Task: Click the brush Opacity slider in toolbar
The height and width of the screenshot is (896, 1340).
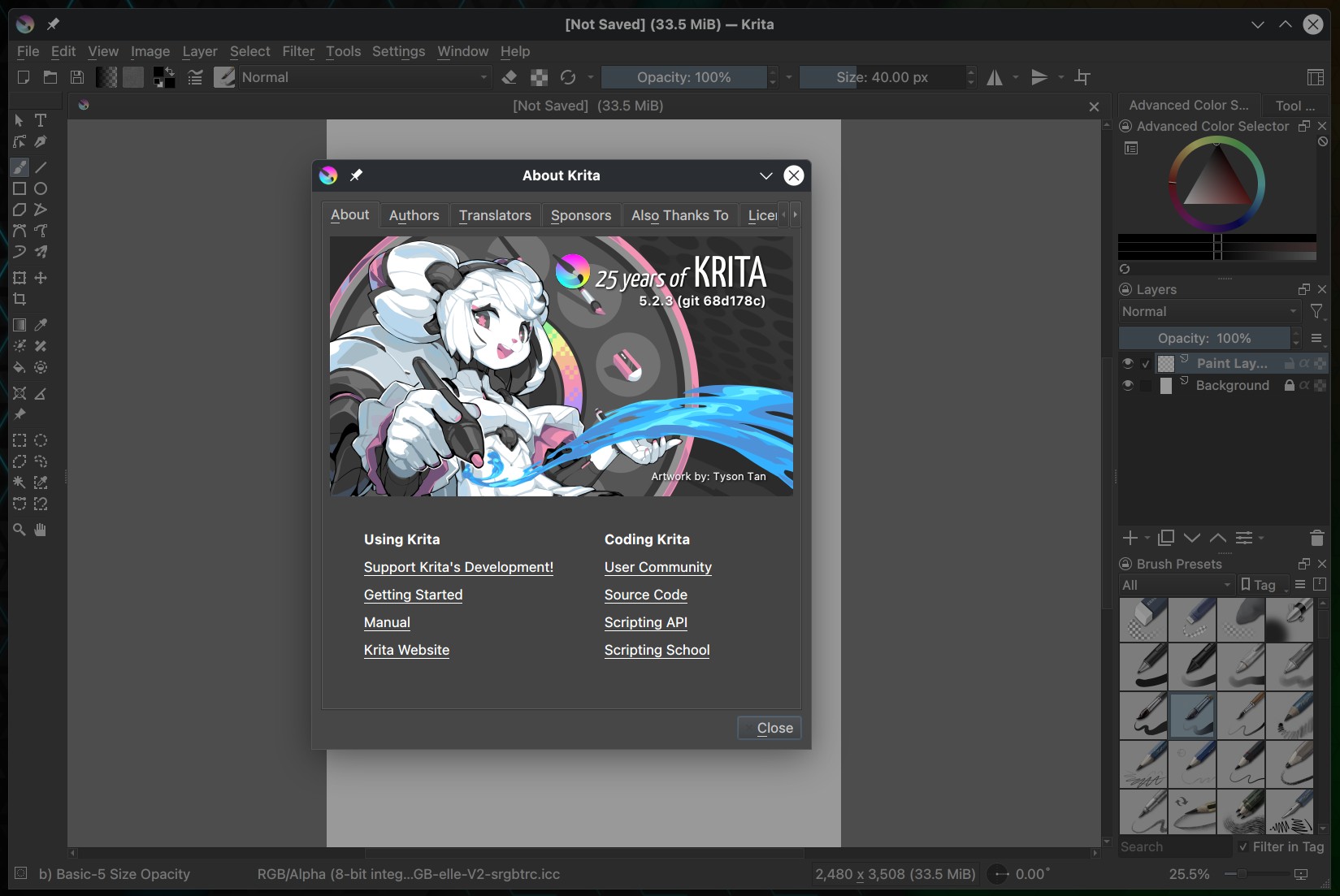Action: coord(684,77)
